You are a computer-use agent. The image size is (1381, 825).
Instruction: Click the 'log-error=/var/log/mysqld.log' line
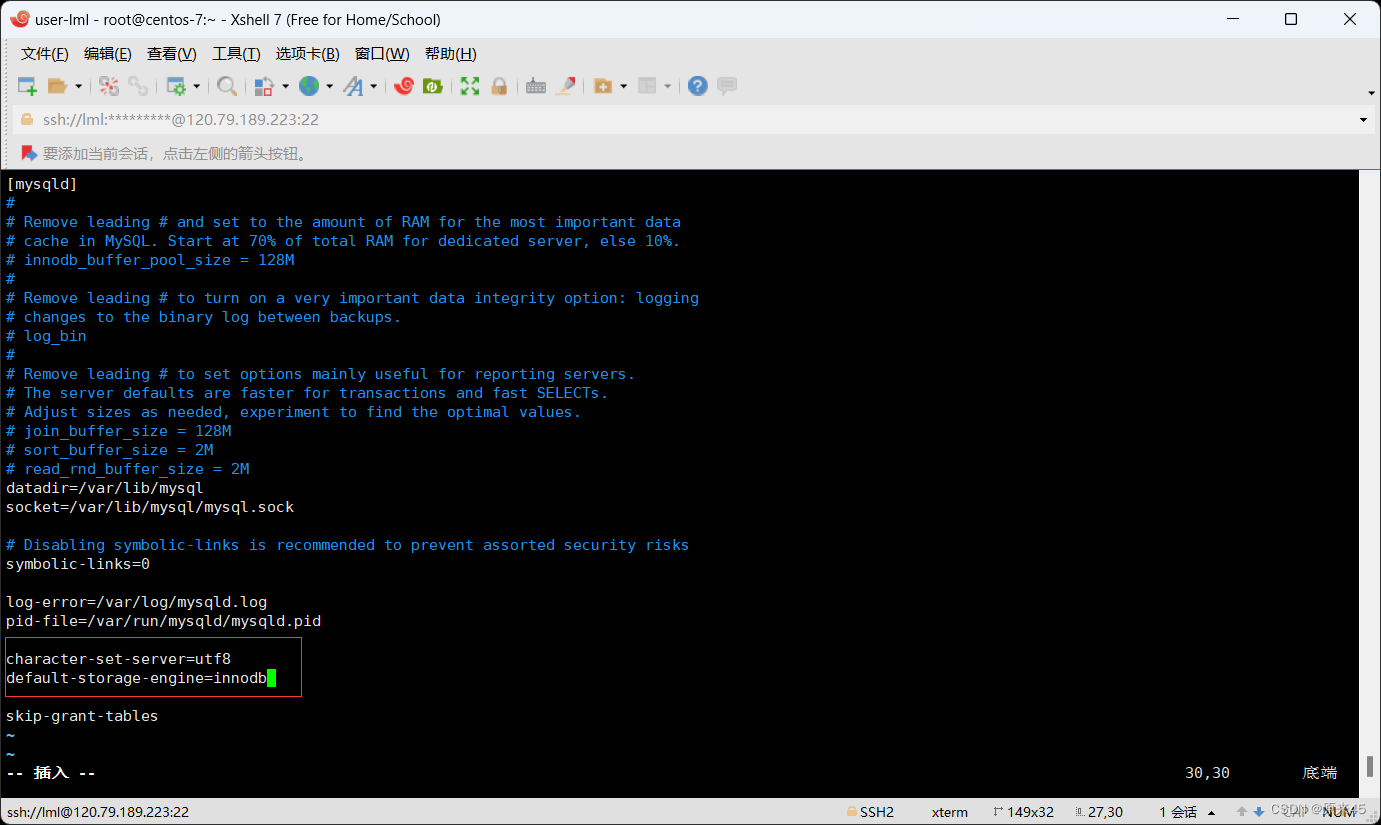click(x=136, y=602)
